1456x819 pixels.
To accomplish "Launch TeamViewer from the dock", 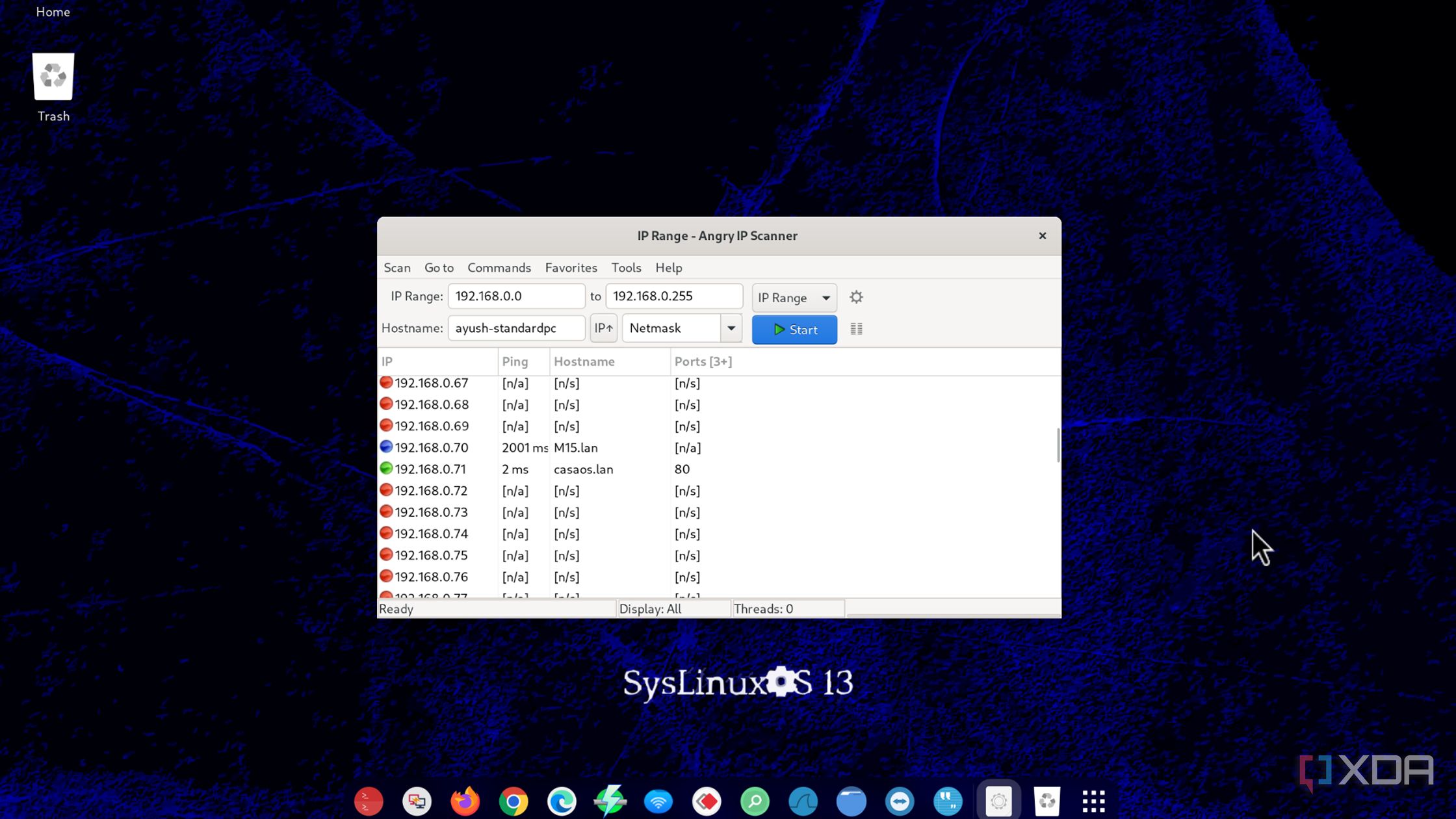I will pyautogui.click(x=900, y=801).
